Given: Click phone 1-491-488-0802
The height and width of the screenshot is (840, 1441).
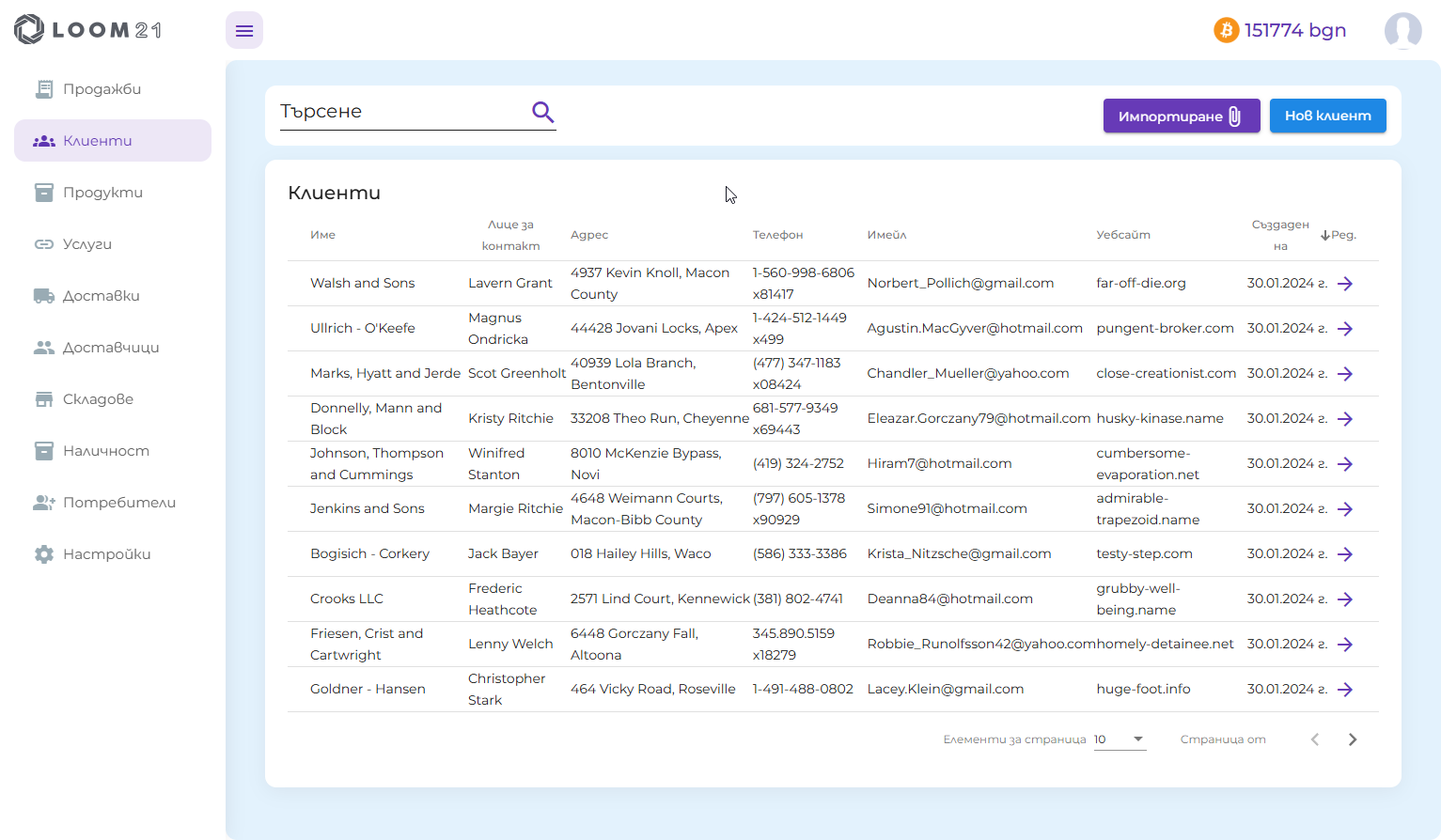Looking at the screenshot, I should pyautogui.click(x=803, y=690).
